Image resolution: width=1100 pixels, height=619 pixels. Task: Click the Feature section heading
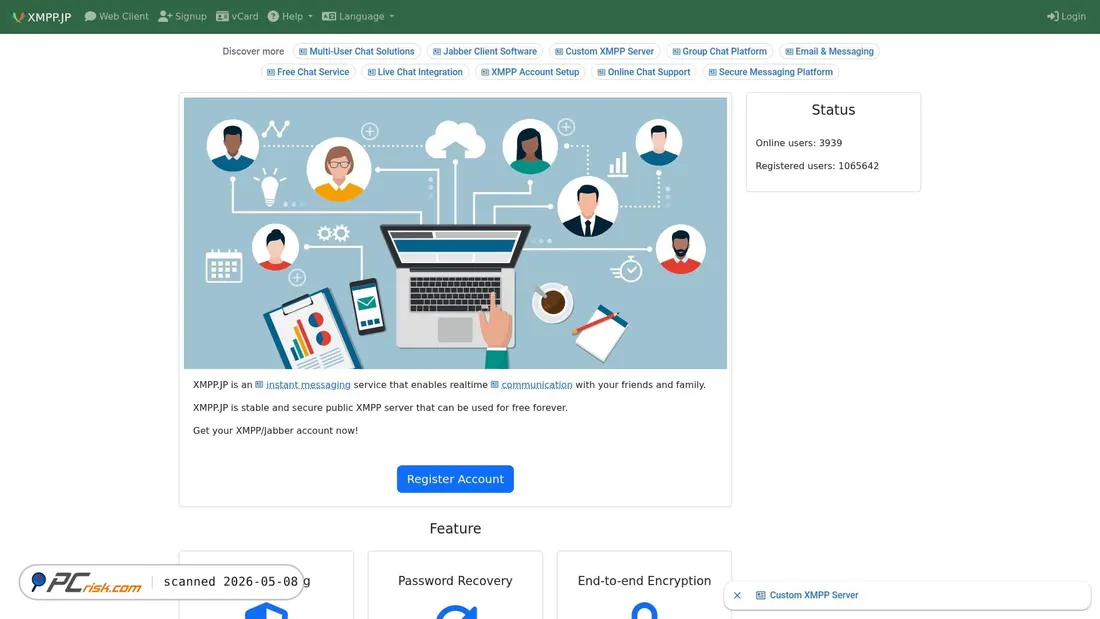[455, 528]
